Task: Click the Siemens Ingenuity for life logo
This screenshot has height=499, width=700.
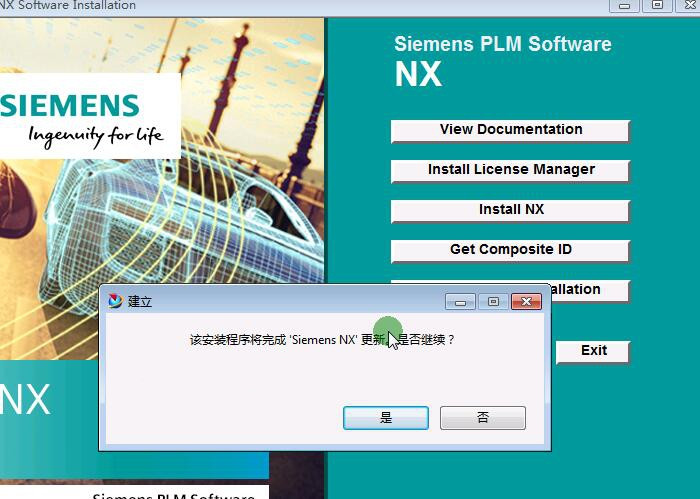Action: (x=90, y=116)
